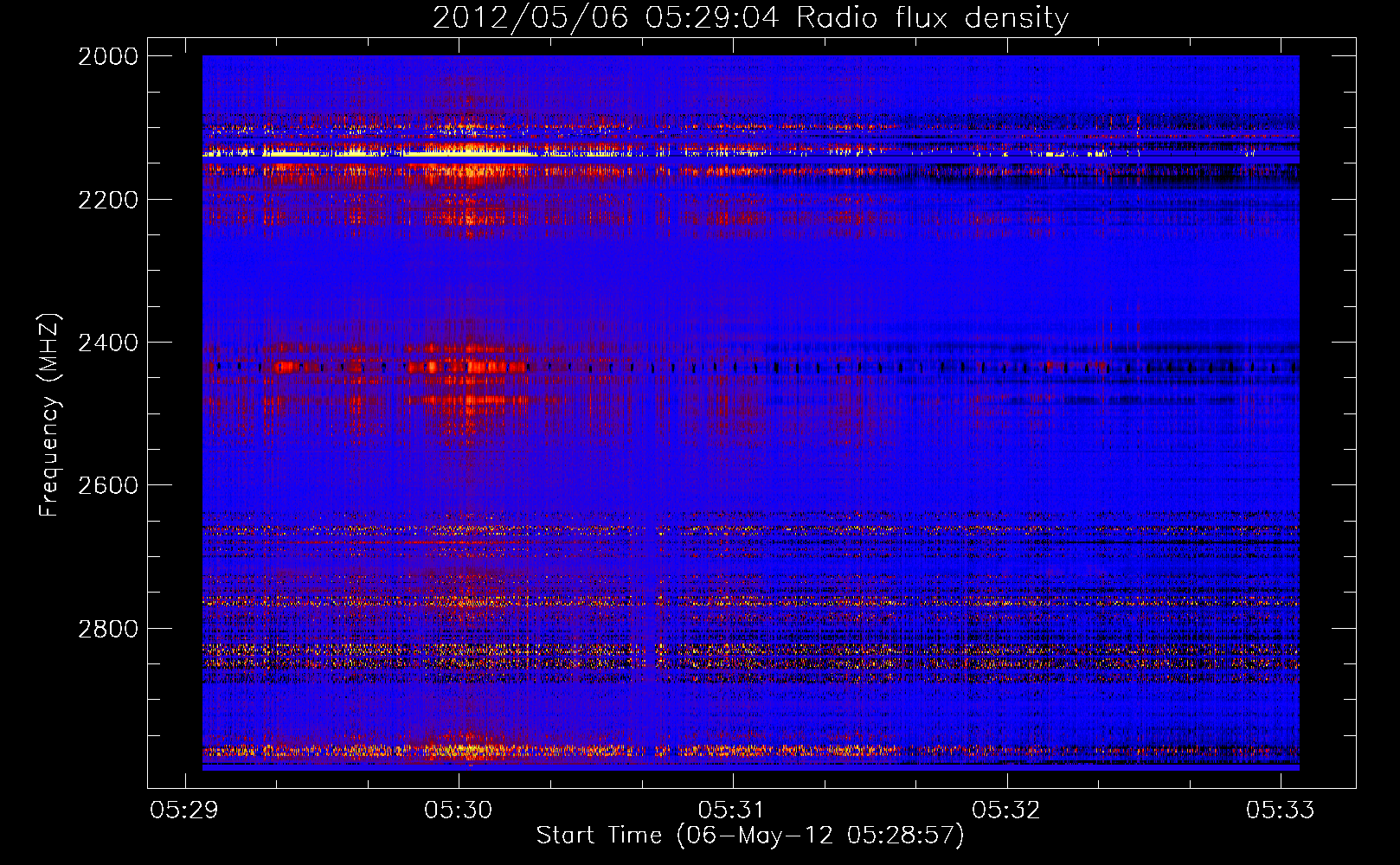
Task: Click the 2000 frequency axis label
Action: pos(108,56)
